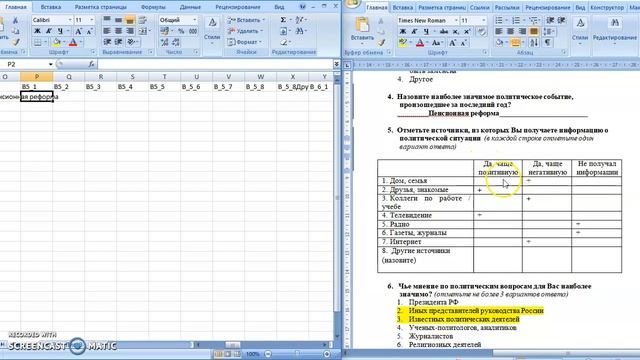
Task: Open Word Абзац group dialog launcher
Action: click(564, 52)
